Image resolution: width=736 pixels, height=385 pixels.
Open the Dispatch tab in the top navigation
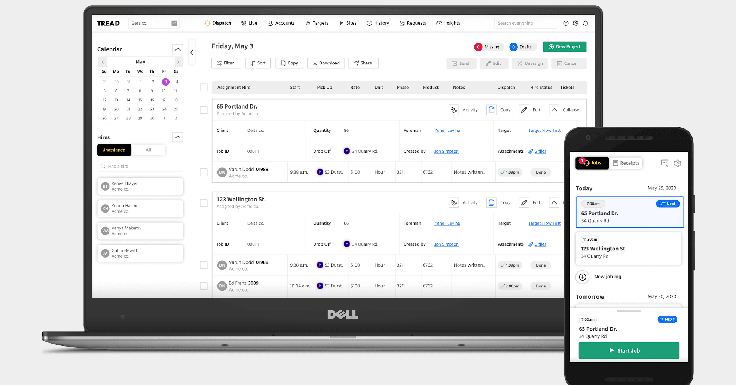[218, 23]
